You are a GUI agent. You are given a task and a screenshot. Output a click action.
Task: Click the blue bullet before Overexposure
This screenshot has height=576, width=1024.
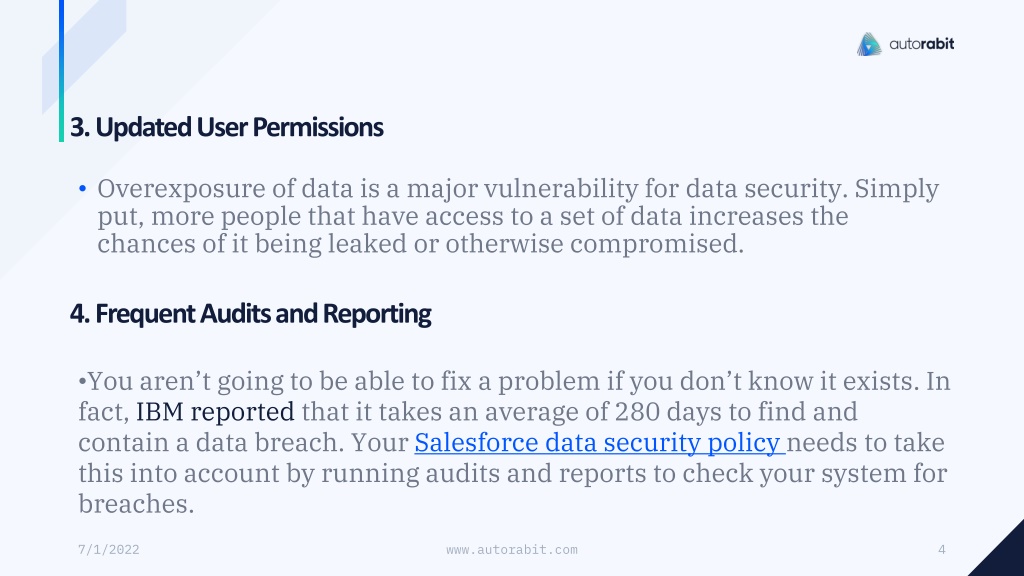pyautogui.click(x=82, y=189)
